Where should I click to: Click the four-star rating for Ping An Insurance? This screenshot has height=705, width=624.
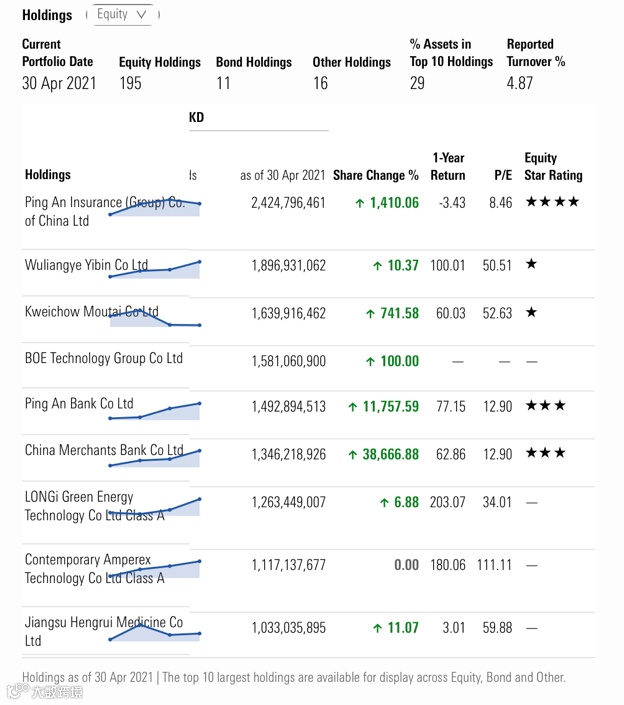[x=553, y=202]
